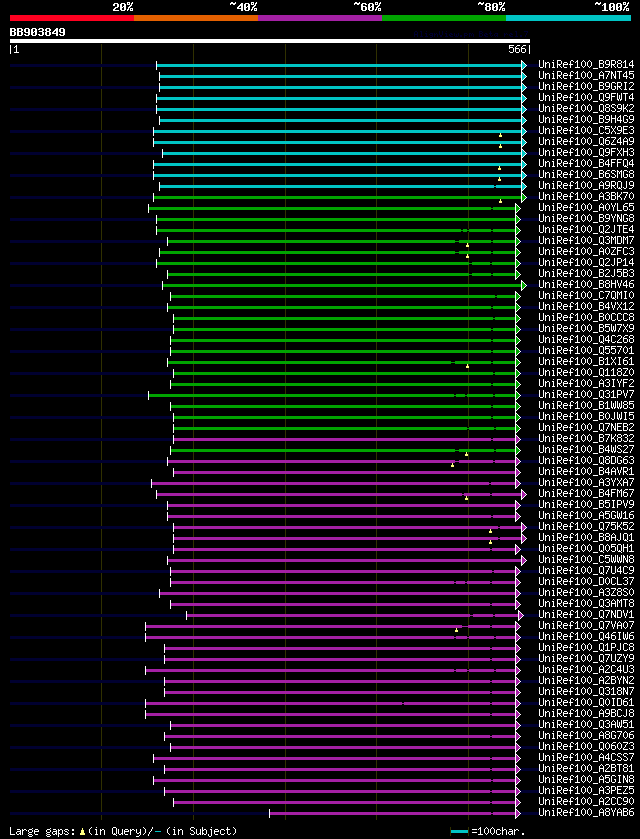The width and height of the screenshot is (640, 839).
Task: Open hit UniRef100_B4FM67
Action: (x=586, y=493)
